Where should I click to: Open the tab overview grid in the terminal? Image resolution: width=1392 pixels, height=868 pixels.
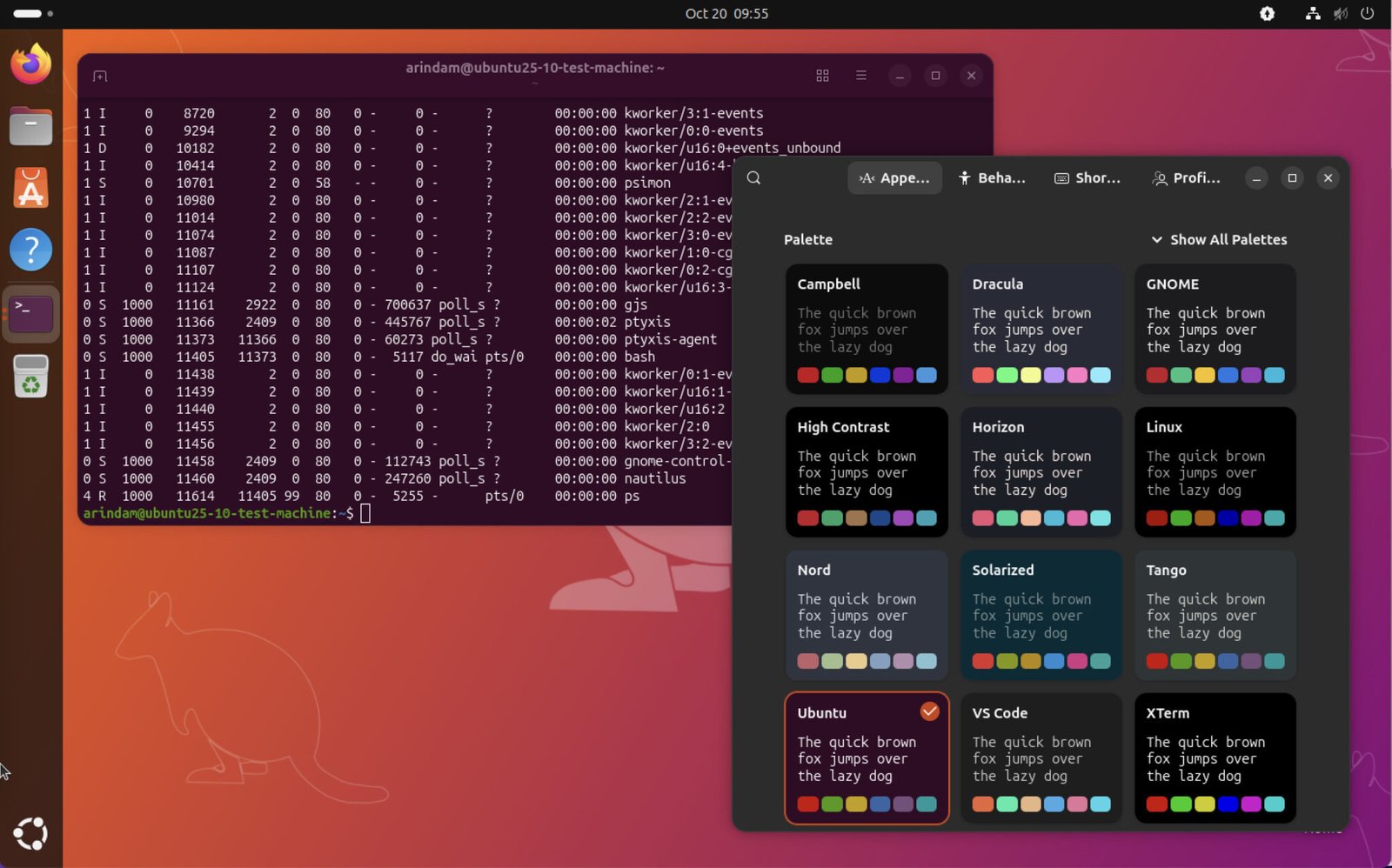click(x=822, y=76)
